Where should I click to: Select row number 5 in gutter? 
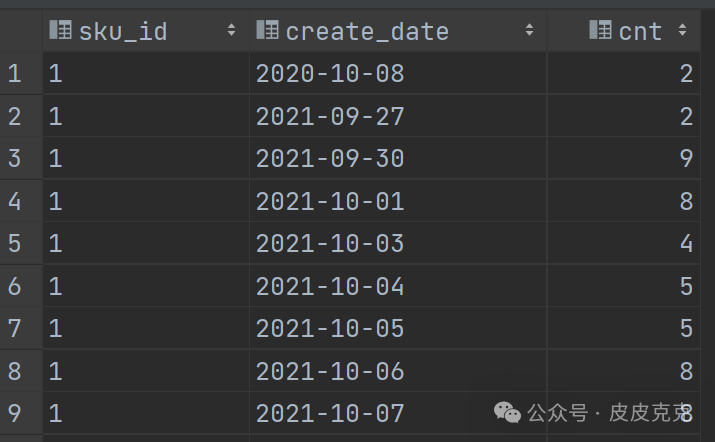click(x=15, y=243)
